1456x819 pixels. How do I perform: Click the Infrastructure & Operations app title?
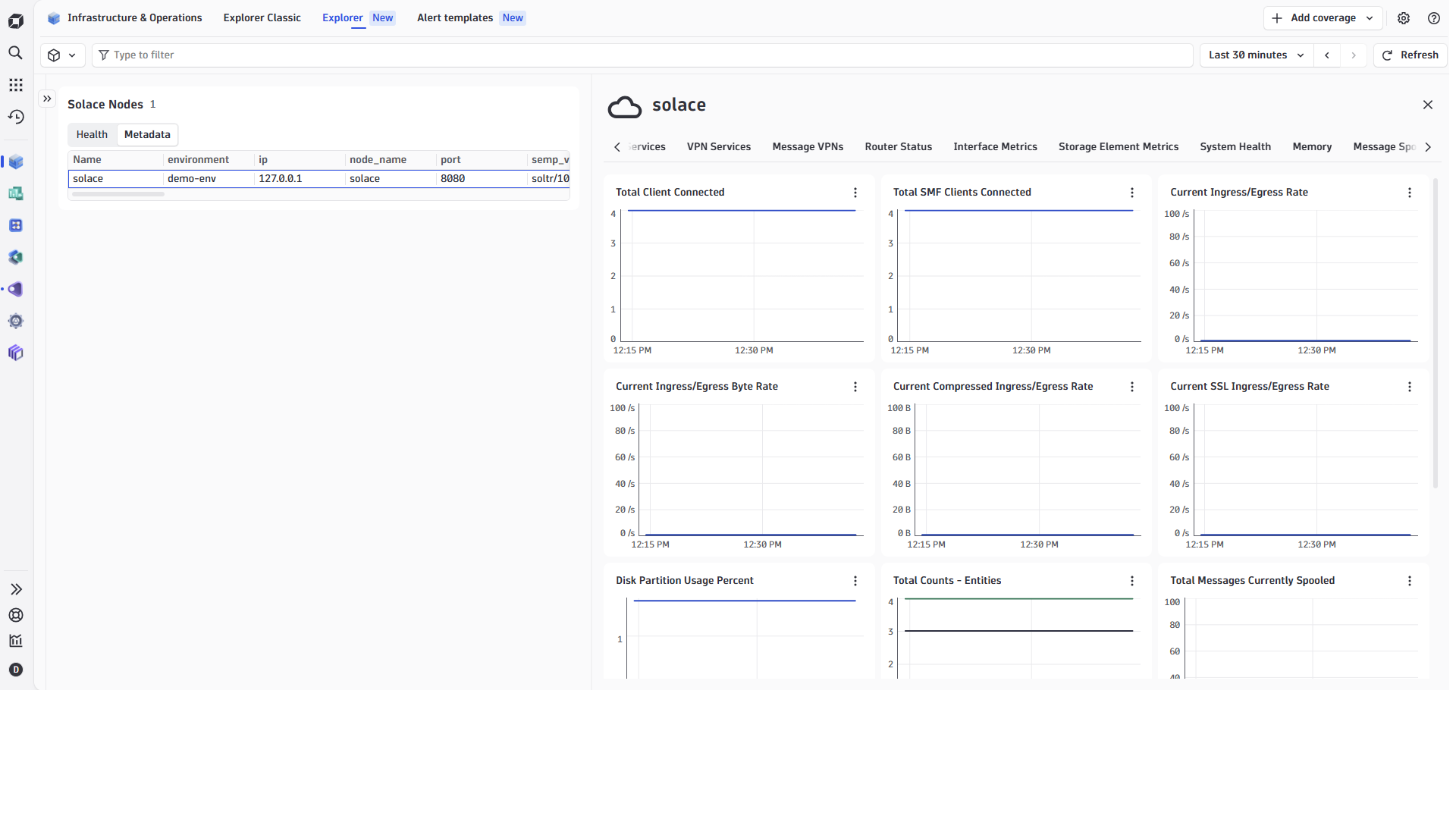coord(135,18)
